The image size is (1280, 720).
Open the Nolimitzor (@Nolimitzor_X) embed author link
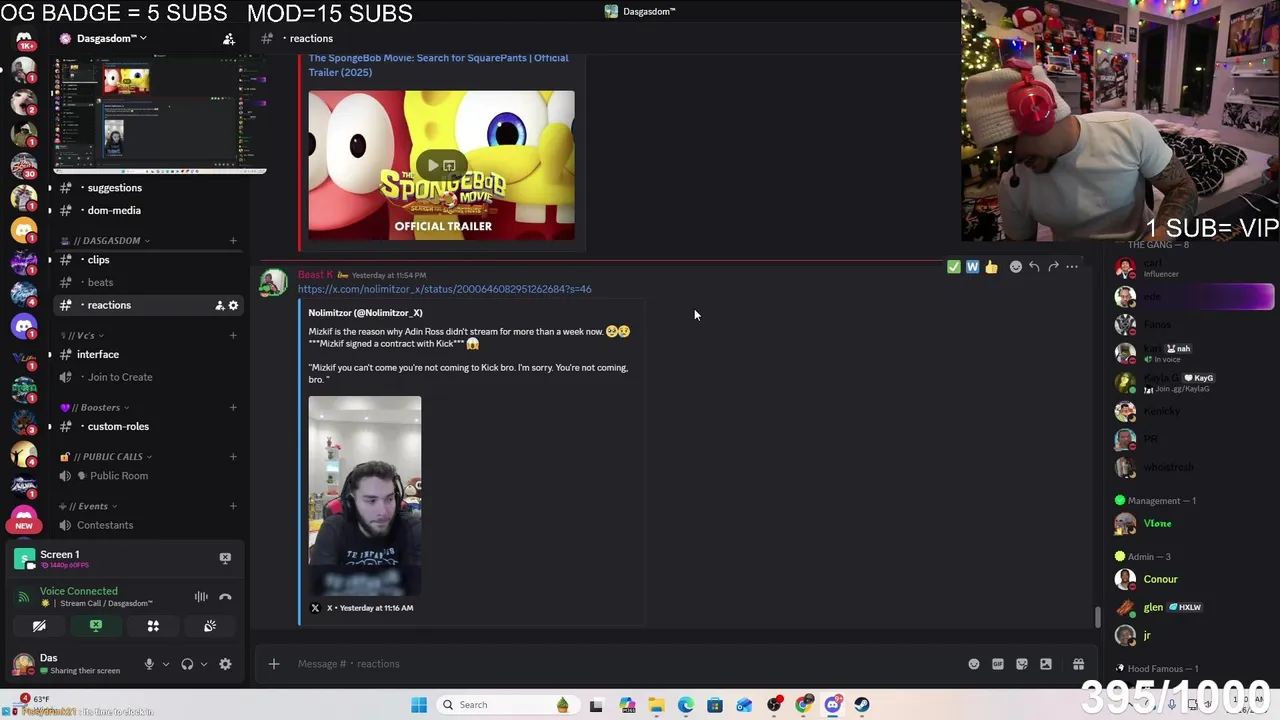tap(365, 313)
